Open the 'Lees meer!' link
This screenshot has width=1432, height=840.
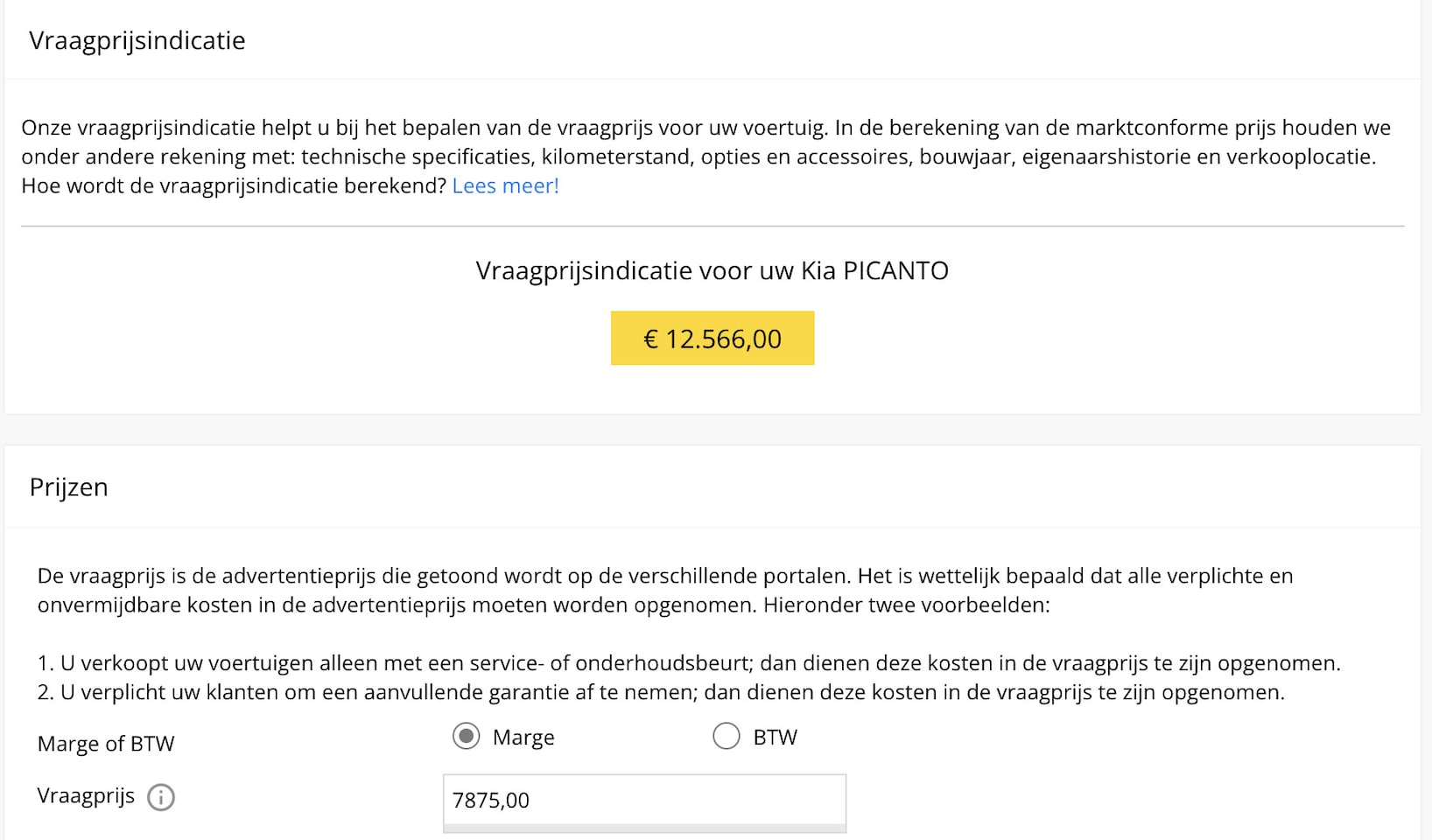505,185
